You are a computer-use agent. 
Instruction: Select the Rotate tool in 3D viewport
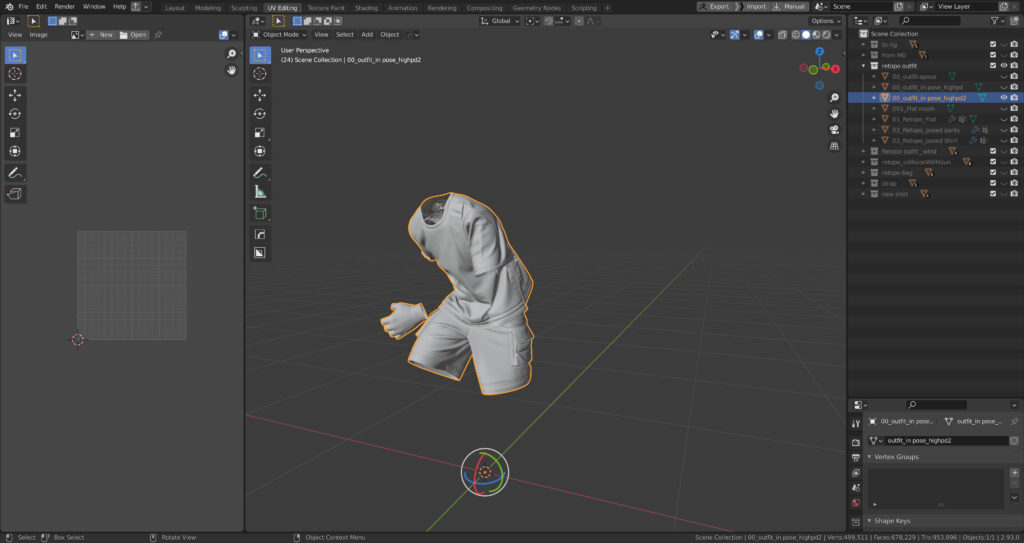(x=260, y=114)
